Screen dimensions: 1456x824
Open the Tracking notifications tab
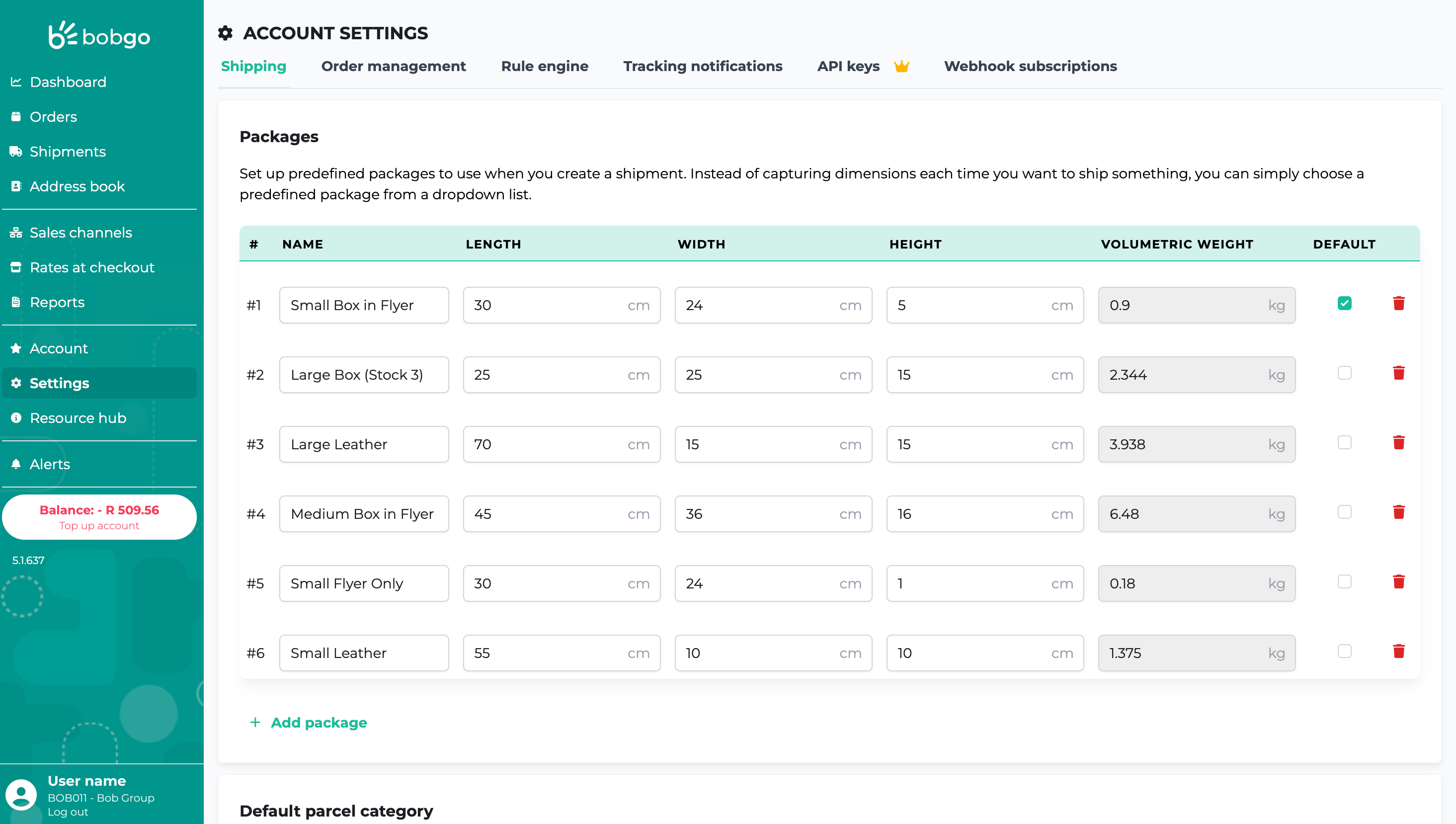703,66
